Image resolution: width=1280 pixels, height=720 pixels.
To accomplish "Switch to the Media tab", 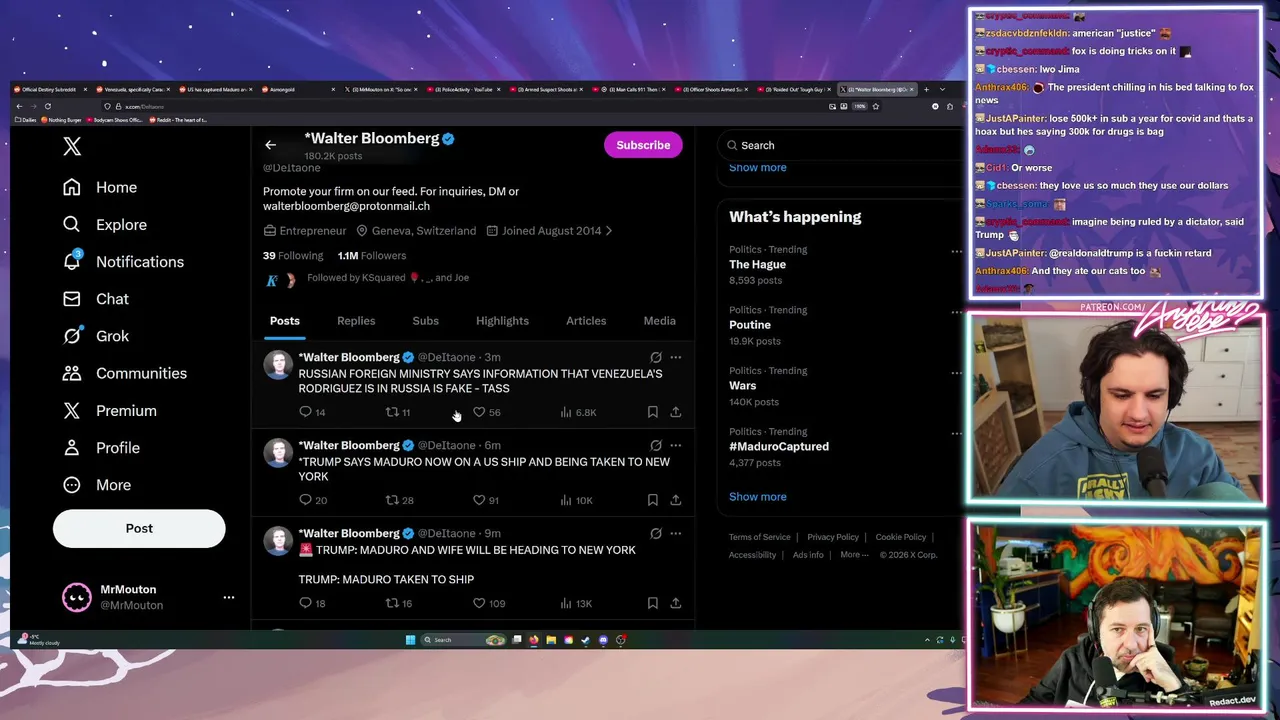I will (659, 321).
